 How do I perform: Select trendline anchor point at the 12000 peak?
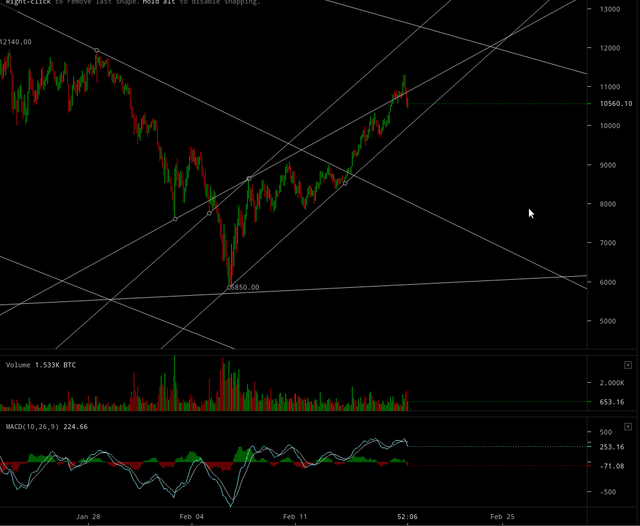pyautogui.click(x=97, y=51)
